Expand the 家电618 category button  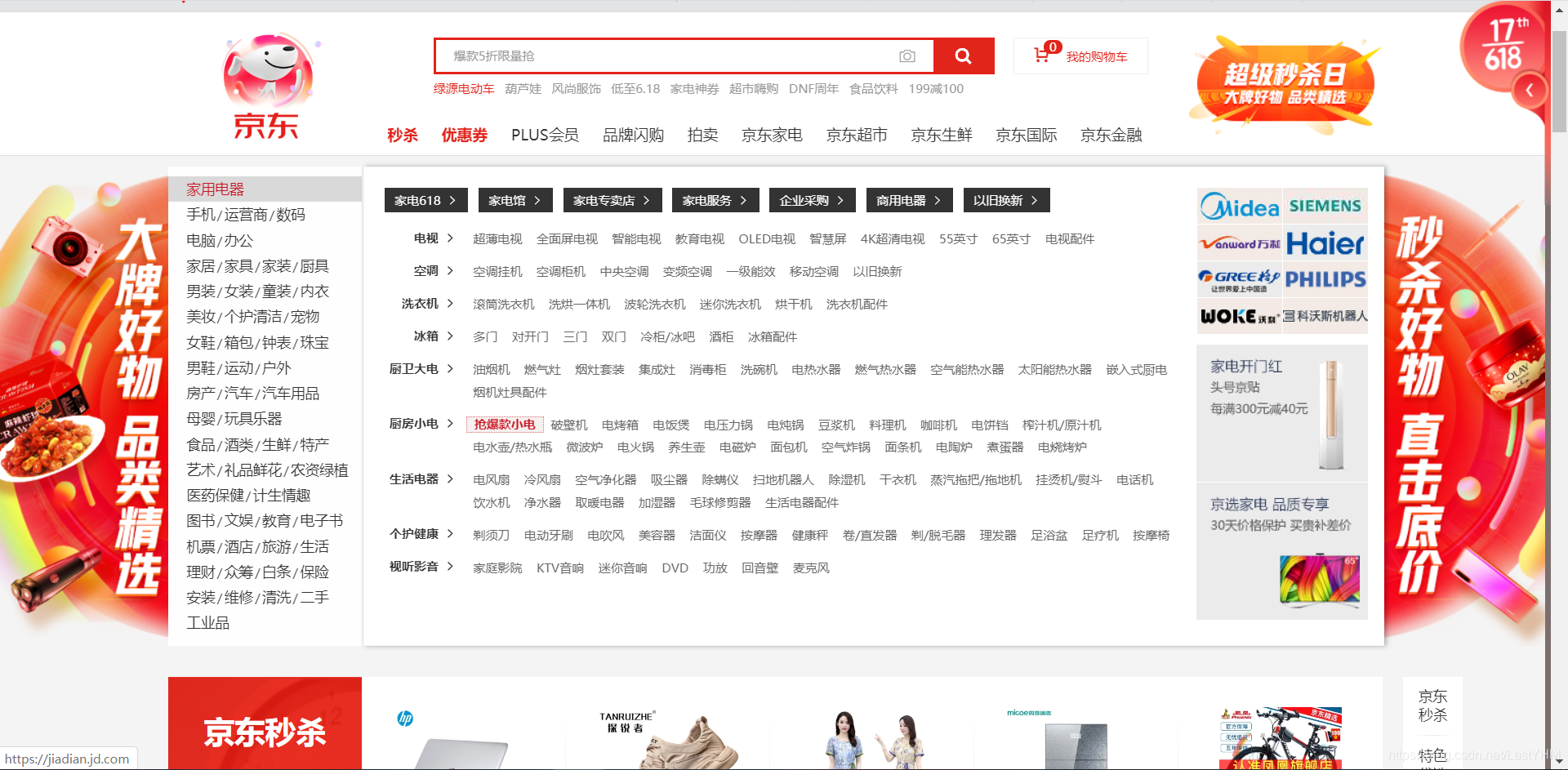[x=425, y=200]
